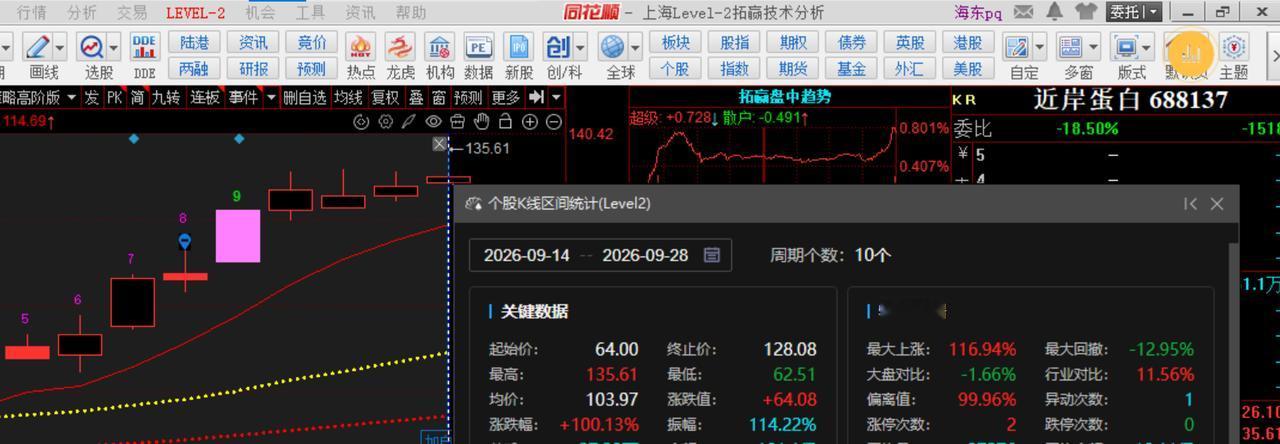The width and height of the screenshot is (1280, 444).
Task: Click the 期货 button
Action: [x=793, y=69]
